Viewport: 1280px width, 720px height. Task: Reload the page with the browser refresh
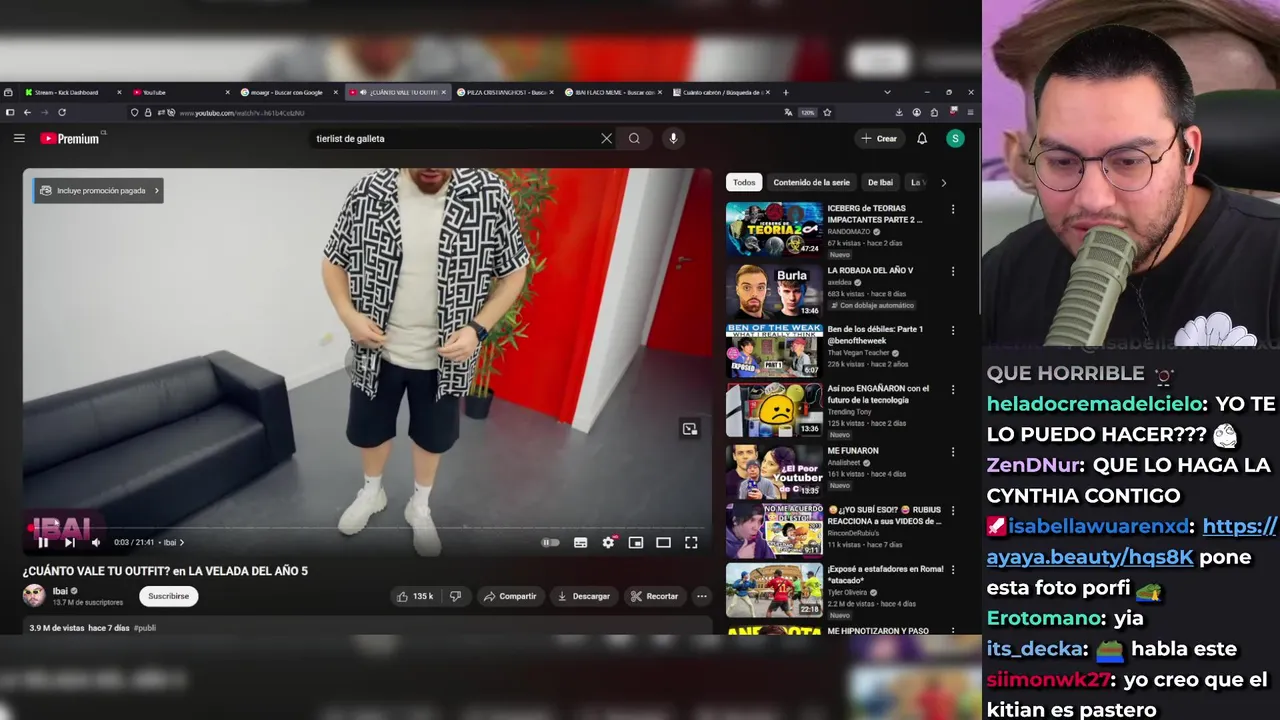(x=62, y=112)
